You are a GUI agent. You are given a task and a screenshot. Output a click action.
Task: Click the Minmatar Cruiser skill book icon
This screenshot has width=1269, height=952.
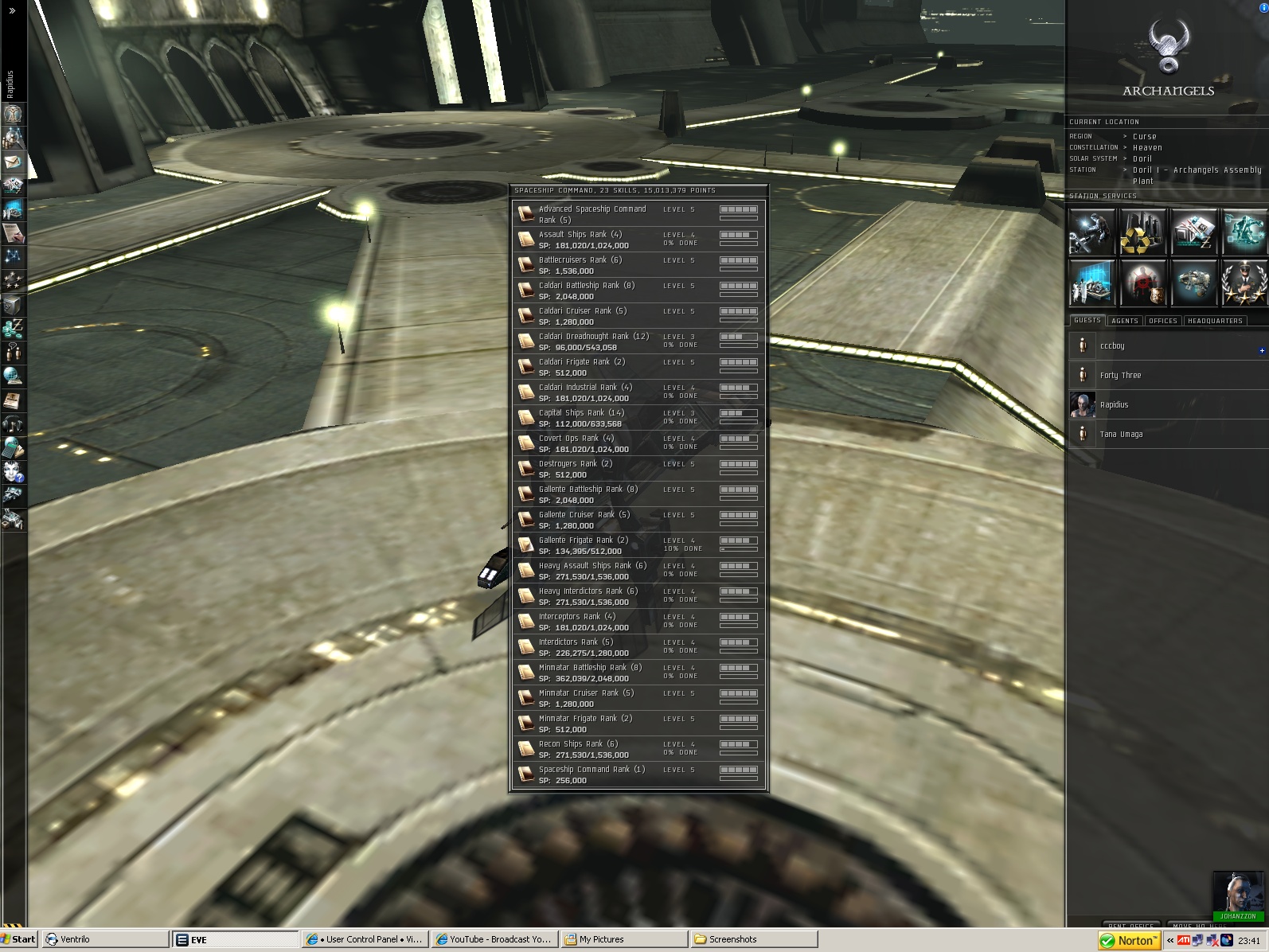click(x=525, y=698)
